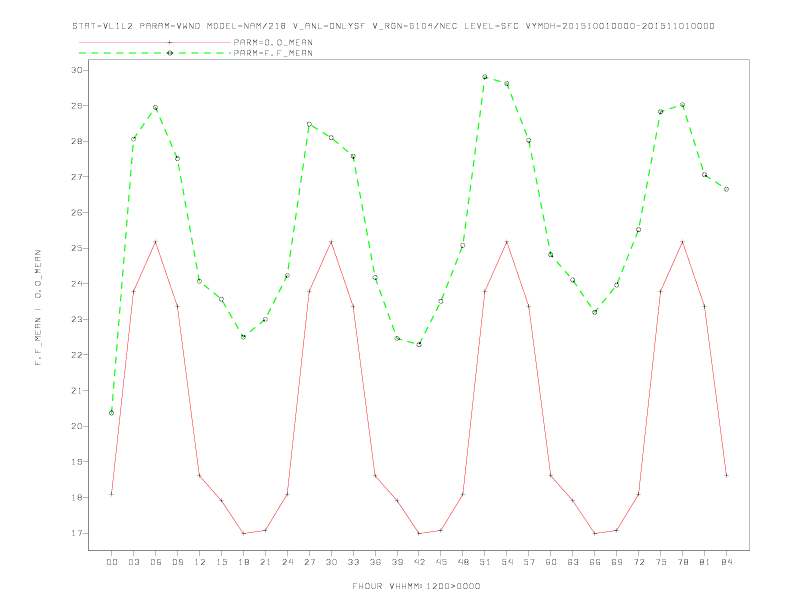Click green F.F_MEAN peak marker at hour 51

485,77
